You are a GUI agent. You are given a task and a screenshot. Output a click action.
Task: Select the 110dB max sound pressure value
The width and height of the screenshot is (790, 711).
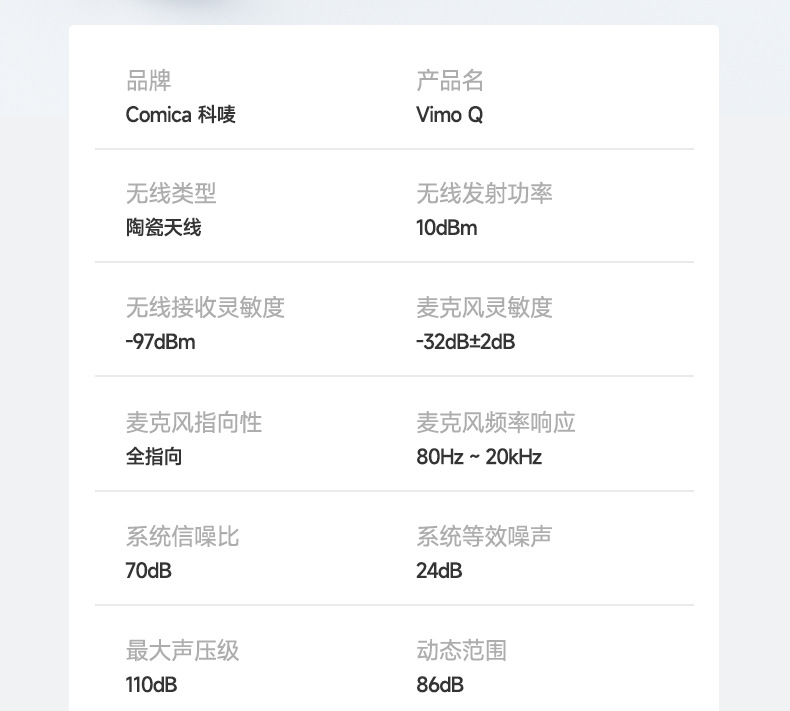click(152, 685)
